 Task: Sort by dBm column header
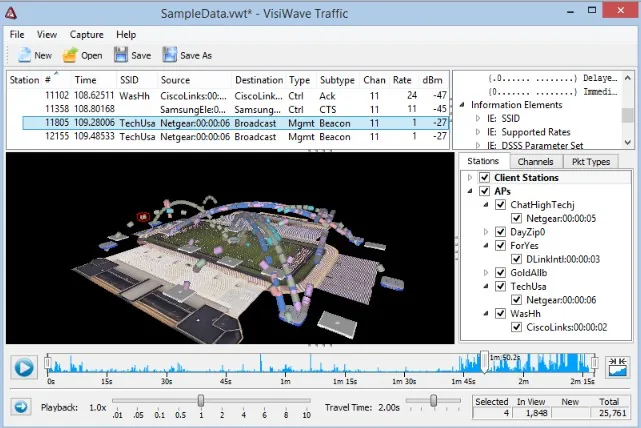tap(432, 80)
